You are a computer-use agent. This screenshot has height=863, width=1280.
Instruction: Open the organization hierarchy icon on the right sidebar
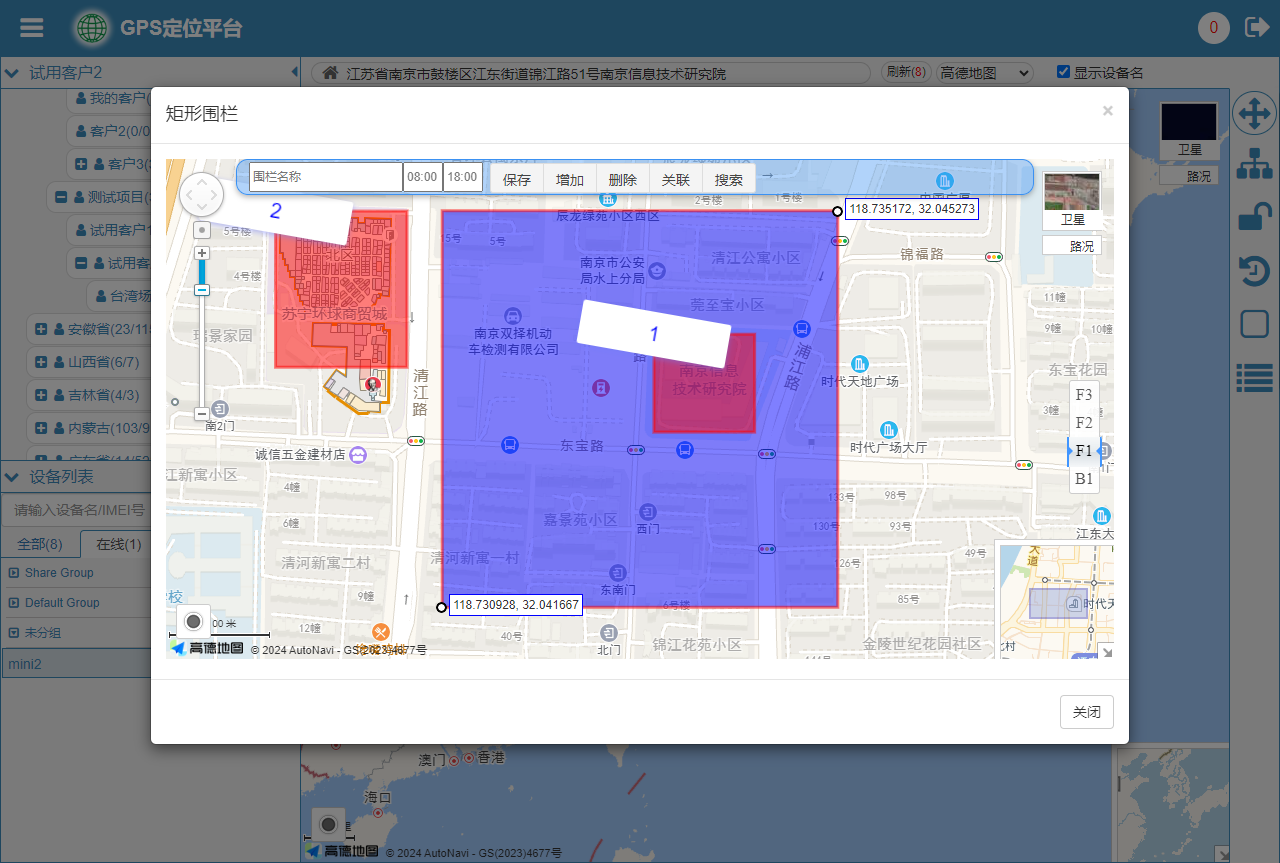(1254, 164)
